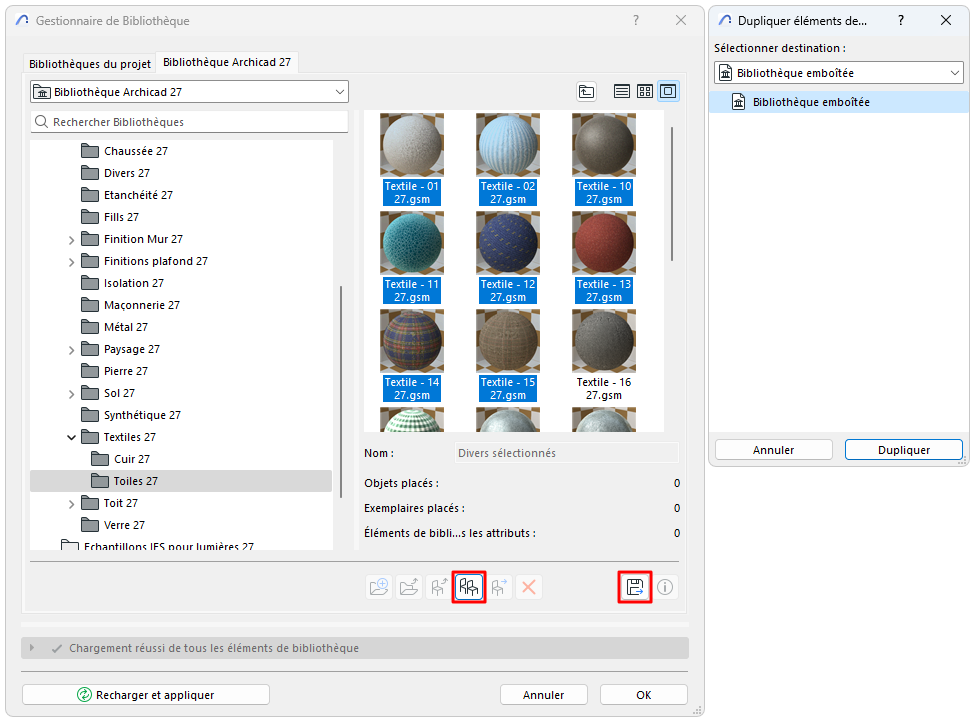The width and height of the screenshot is (972, 722).
Task: Click Annuler in the Dupliquer window
Action: 773,450
